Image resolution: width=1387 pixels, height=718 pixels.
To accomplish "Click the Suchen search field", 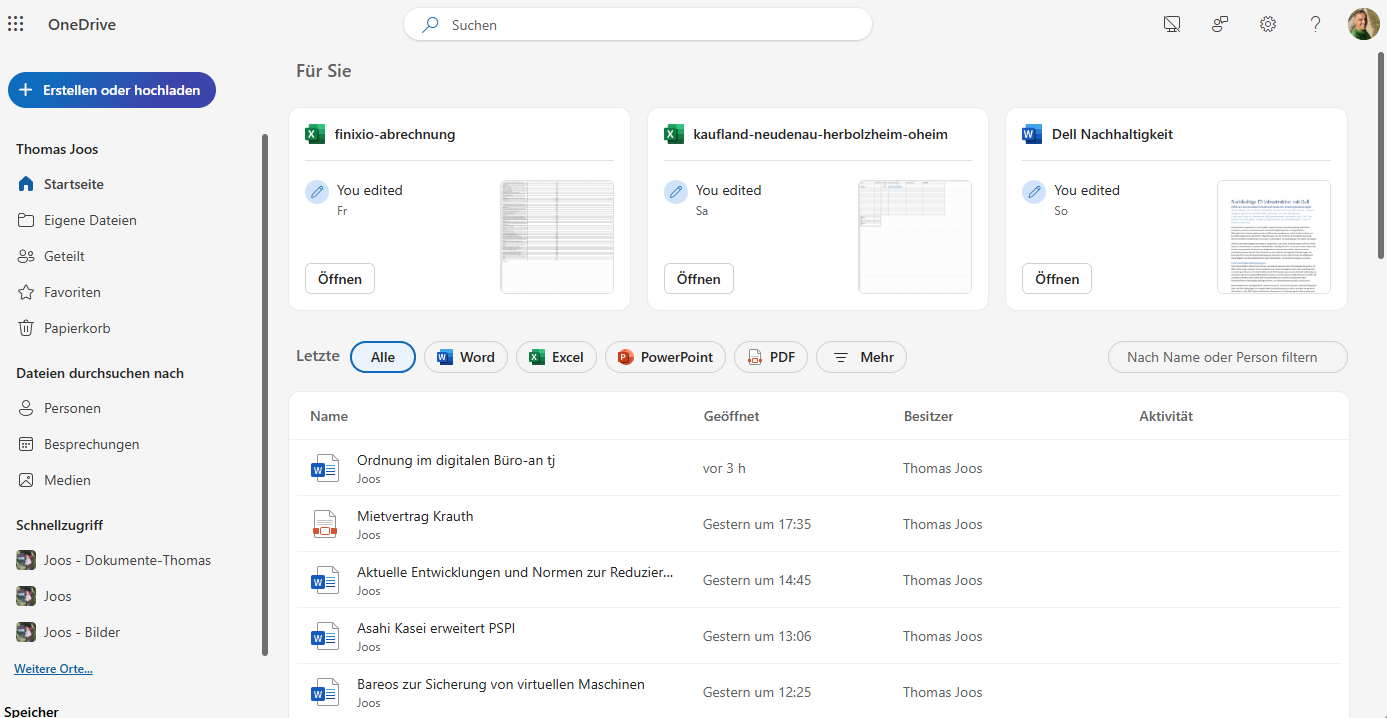I will coord(638,25).
